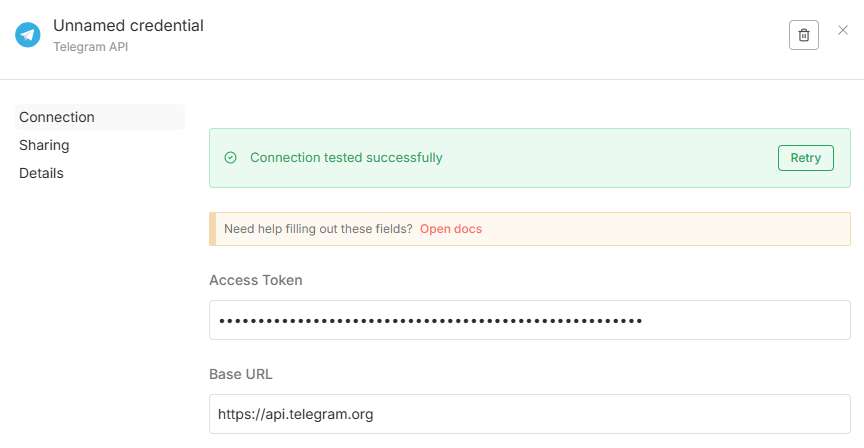Click the Telegram logo icon
The height and width of the screenshot is (448, 864).
pos(27,35)
